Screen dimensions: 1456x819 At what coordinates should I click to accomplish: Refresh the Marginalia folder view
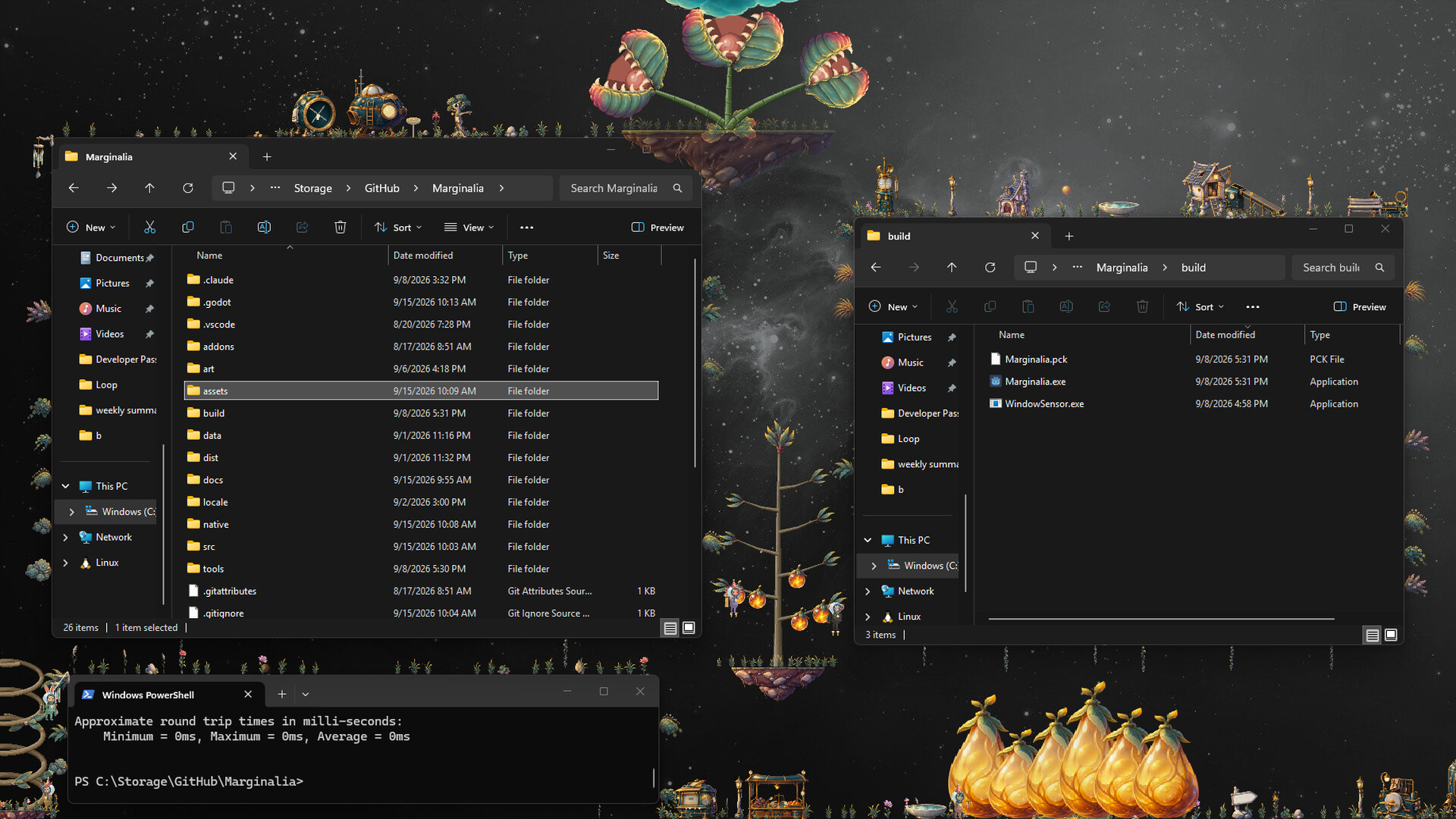(x=188, y=188)
